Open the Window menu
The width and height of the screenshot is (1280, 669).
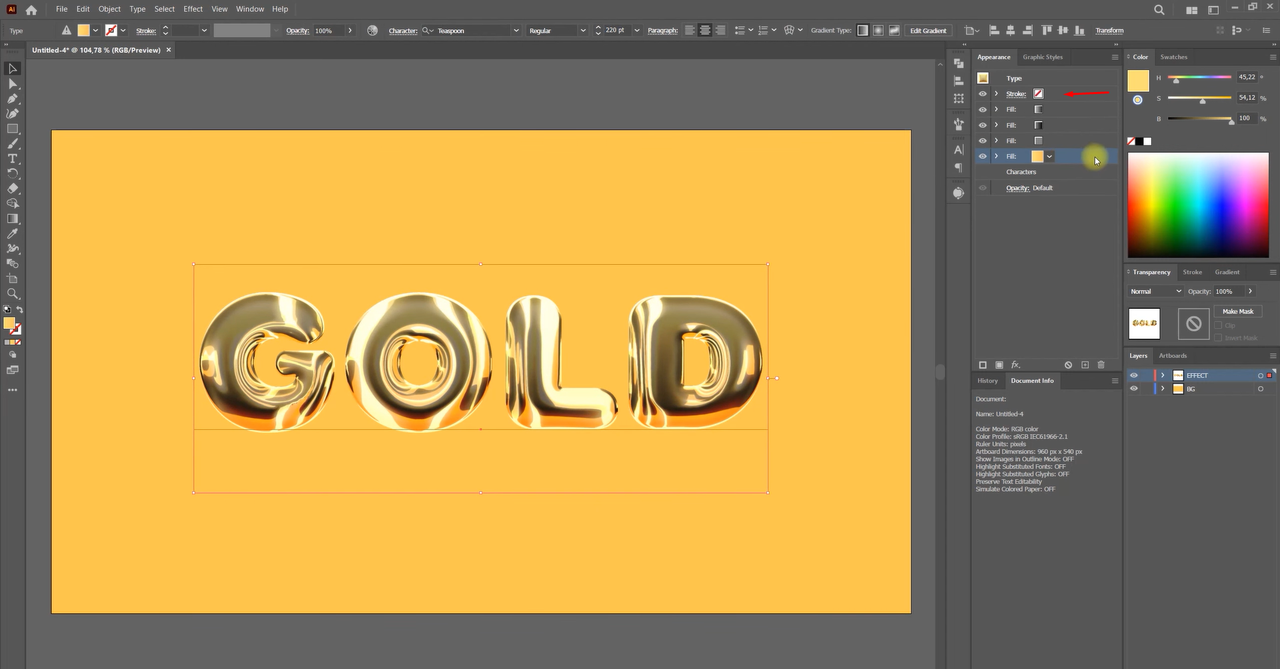click(250, 9)
